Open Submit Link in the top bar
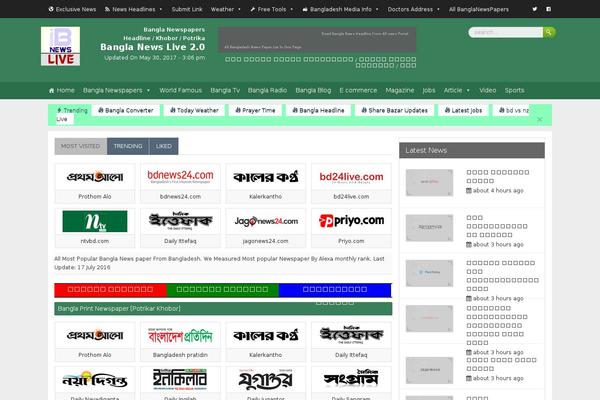The height and width of the screenshot is (400, 600). (187, 9)
